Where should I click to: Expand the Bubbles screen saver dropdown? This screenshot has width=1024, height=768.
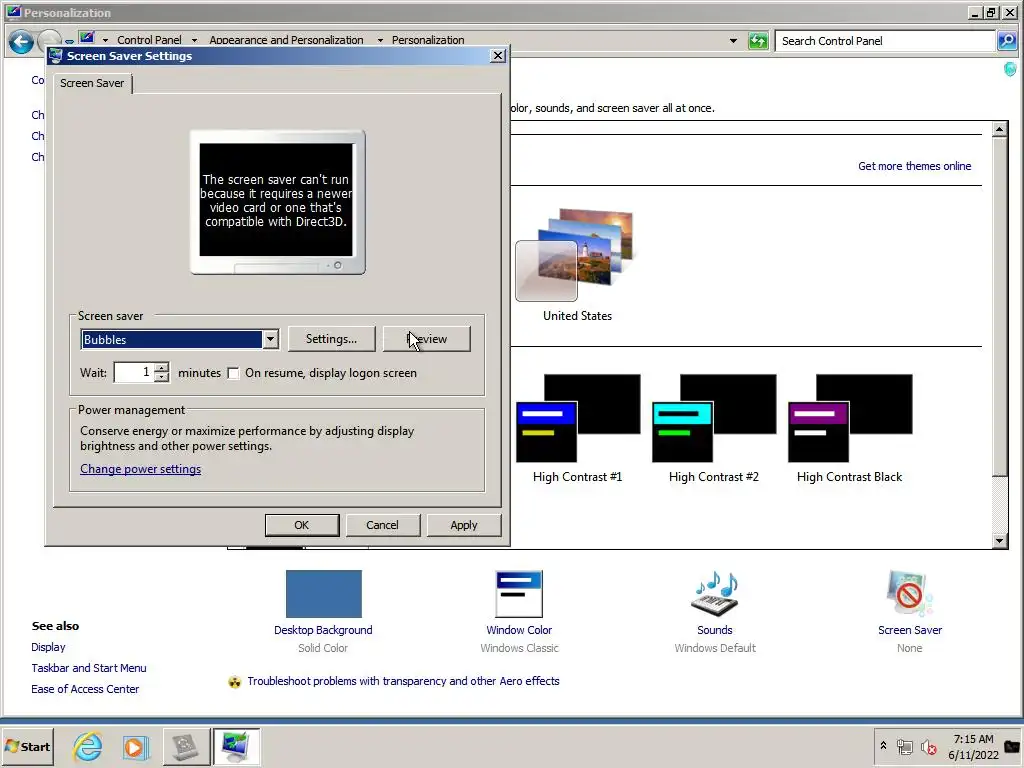click(x=270, y=339)
